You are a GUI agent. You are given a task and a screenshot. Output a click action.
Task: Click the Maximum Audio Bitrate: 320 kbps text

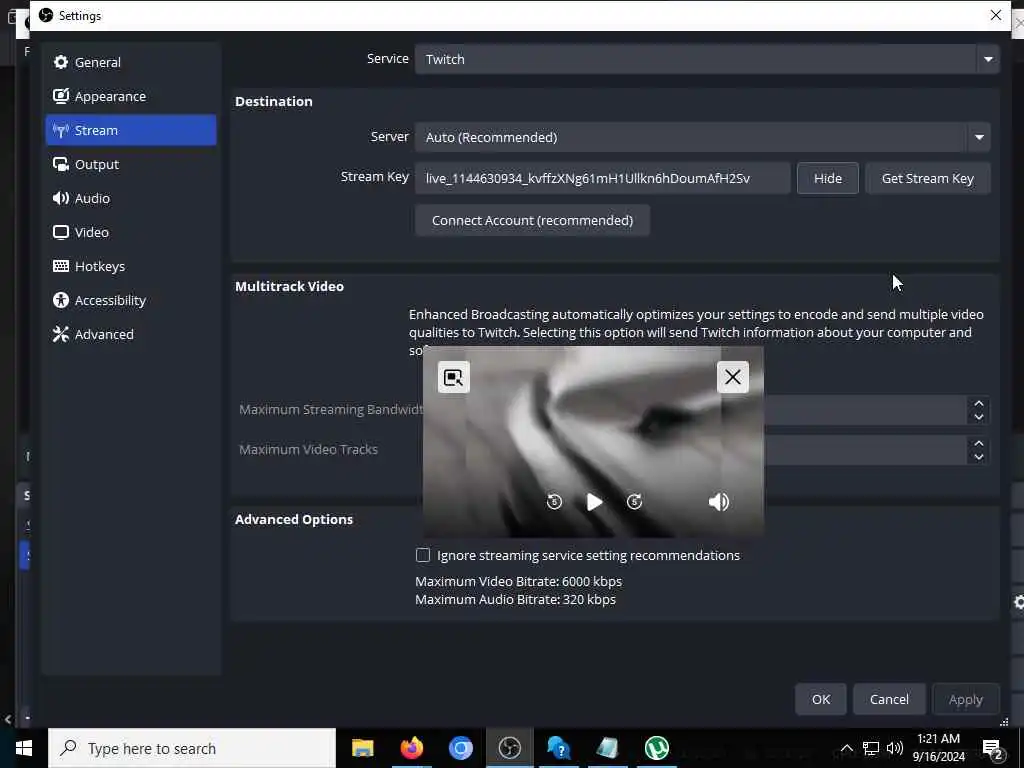(x=515, y=599)
